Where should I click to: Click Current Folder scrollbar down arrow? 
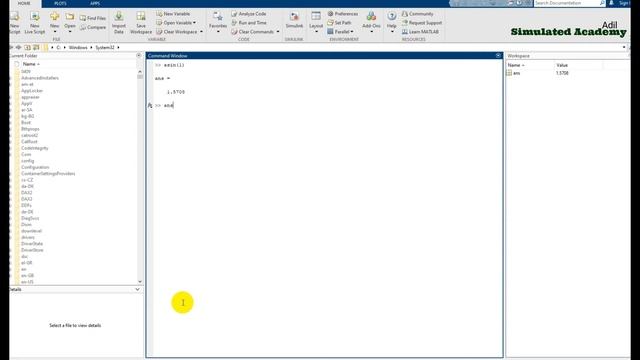pos(140,282)
